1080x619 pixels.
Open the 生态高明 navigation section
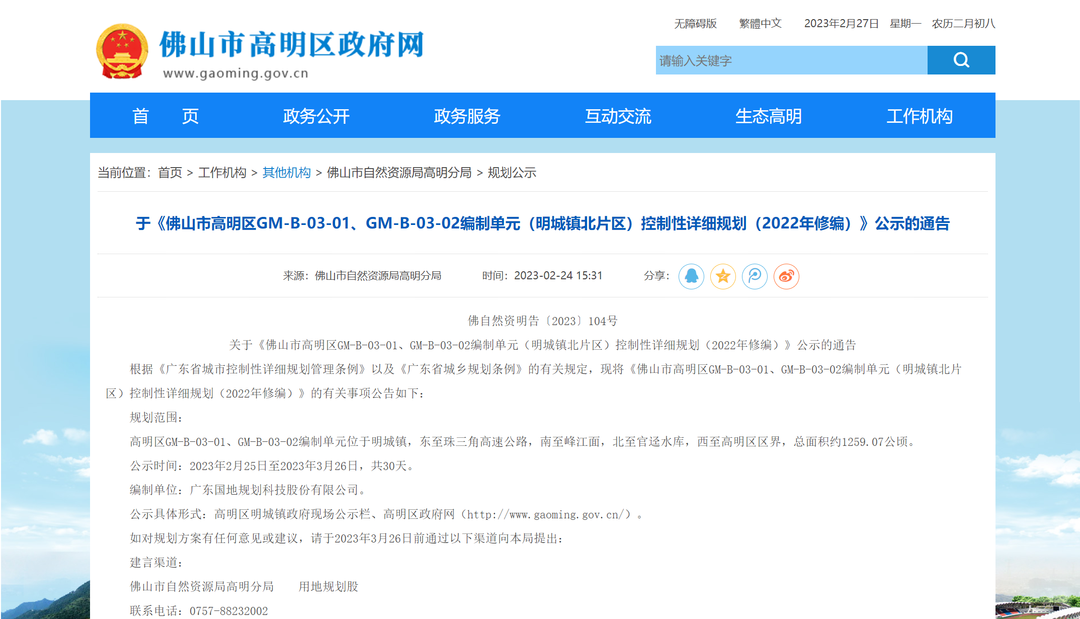pyautogui.click(x=769, y=116)
